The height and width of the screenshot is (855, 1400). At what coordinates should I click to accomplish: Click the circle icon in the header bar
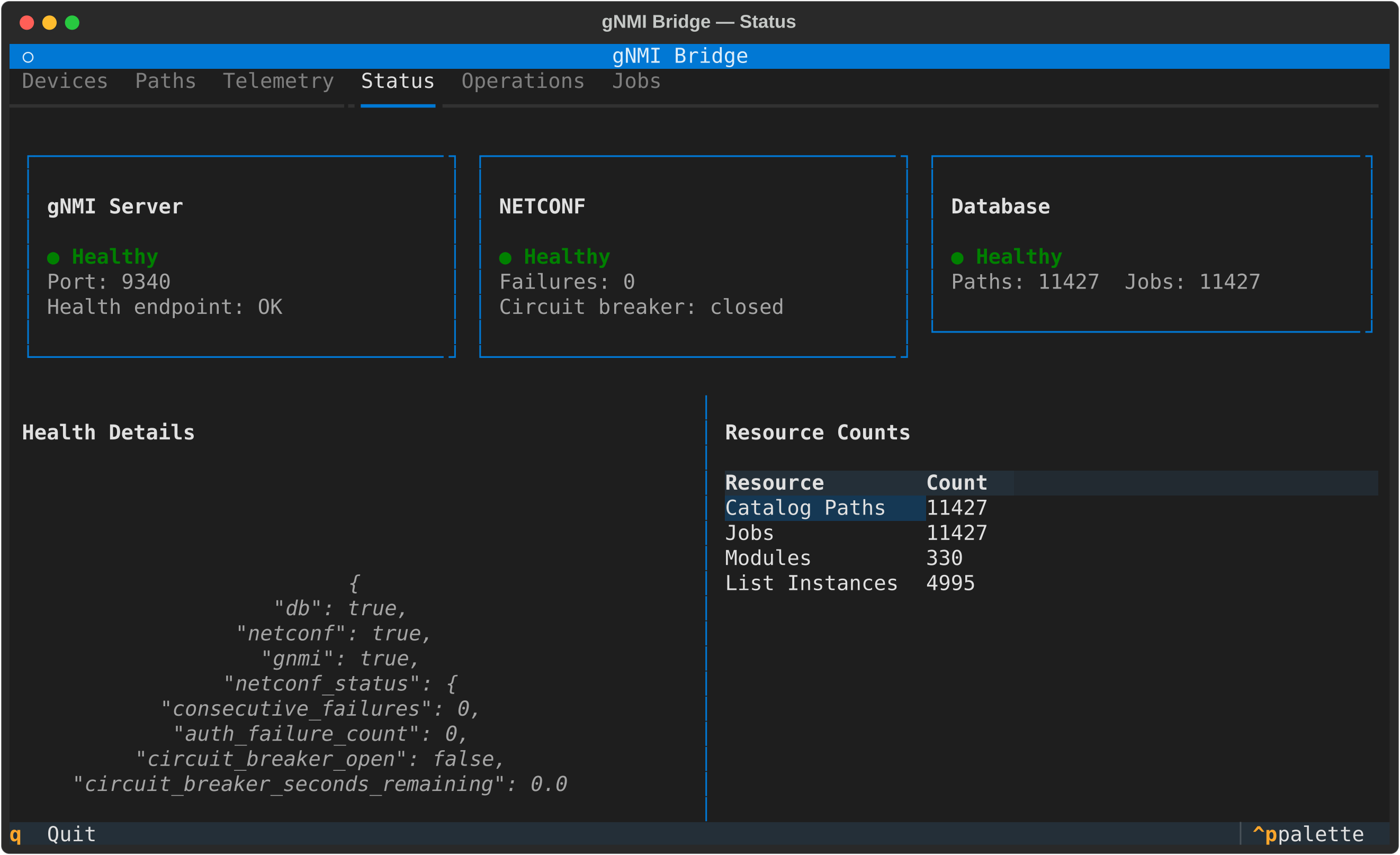click(28, 57)
